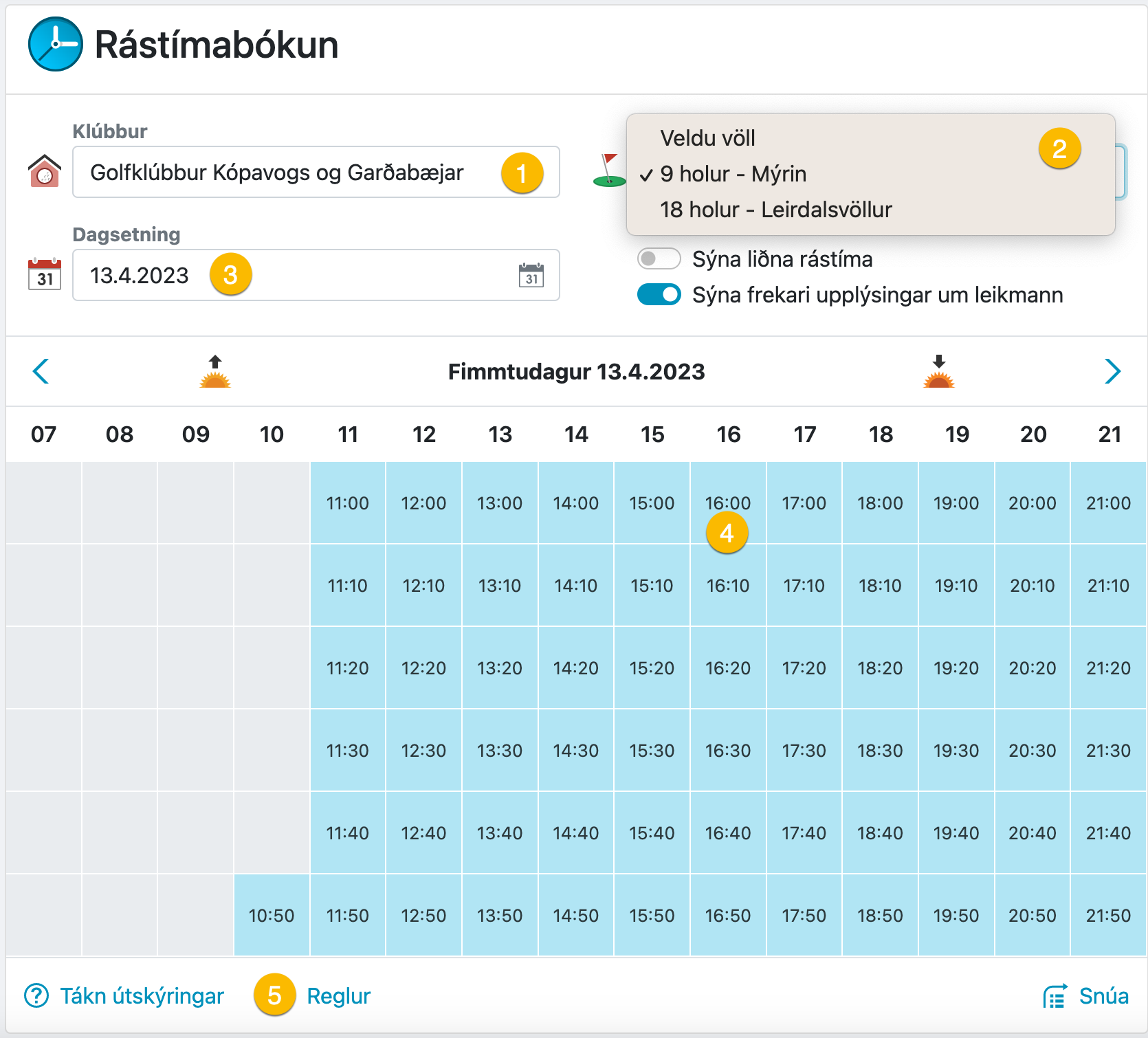
Task: Click hour column header 11
Action: 348,434
